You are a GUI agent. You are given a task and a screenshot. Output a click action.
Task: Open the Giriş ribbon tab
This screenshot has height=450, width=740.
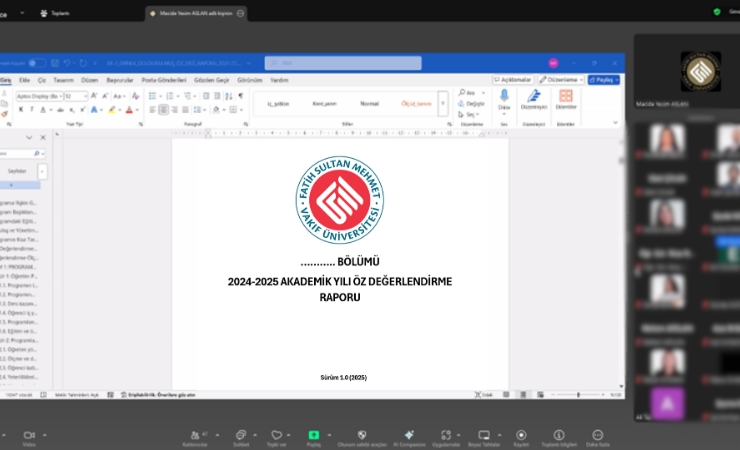(5, 80)
